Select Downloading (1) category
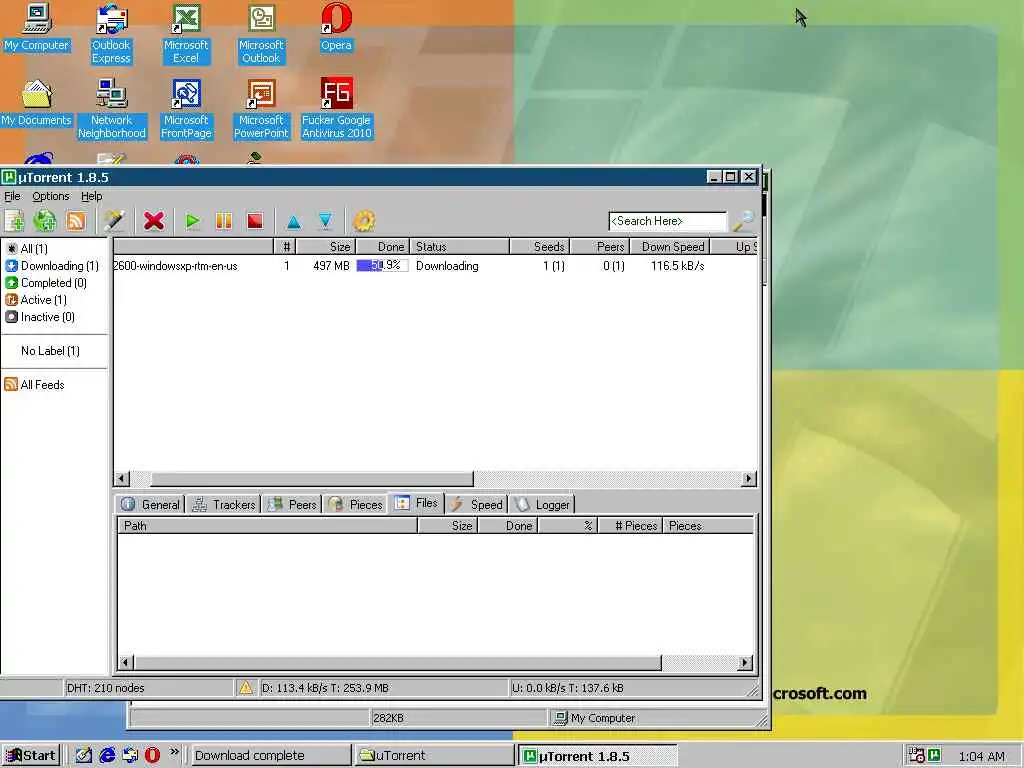 click(x=52, y=266)
